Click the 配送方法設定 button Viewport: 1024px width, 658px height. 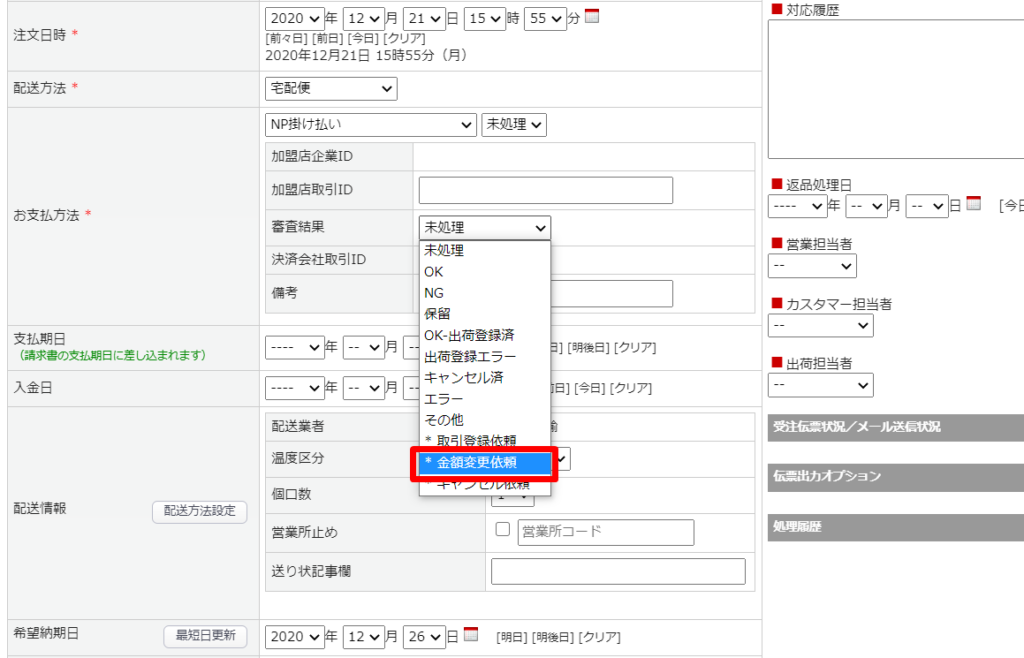tap(200, 512)
